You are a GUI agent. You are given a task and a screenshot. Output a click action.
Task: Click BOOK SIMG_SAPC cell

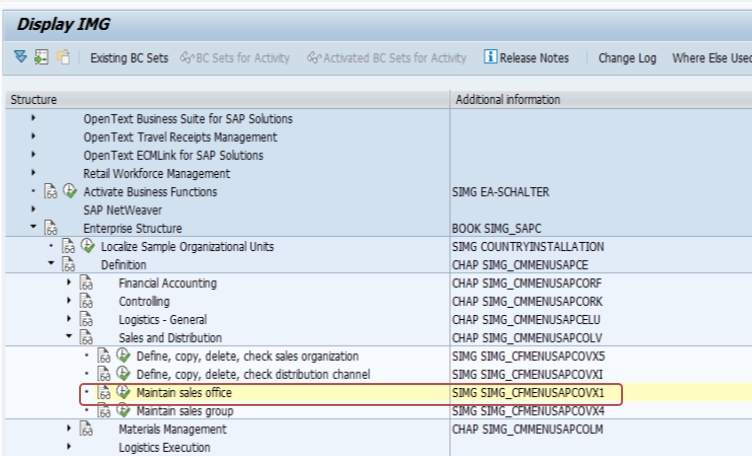tap(496, 228)
